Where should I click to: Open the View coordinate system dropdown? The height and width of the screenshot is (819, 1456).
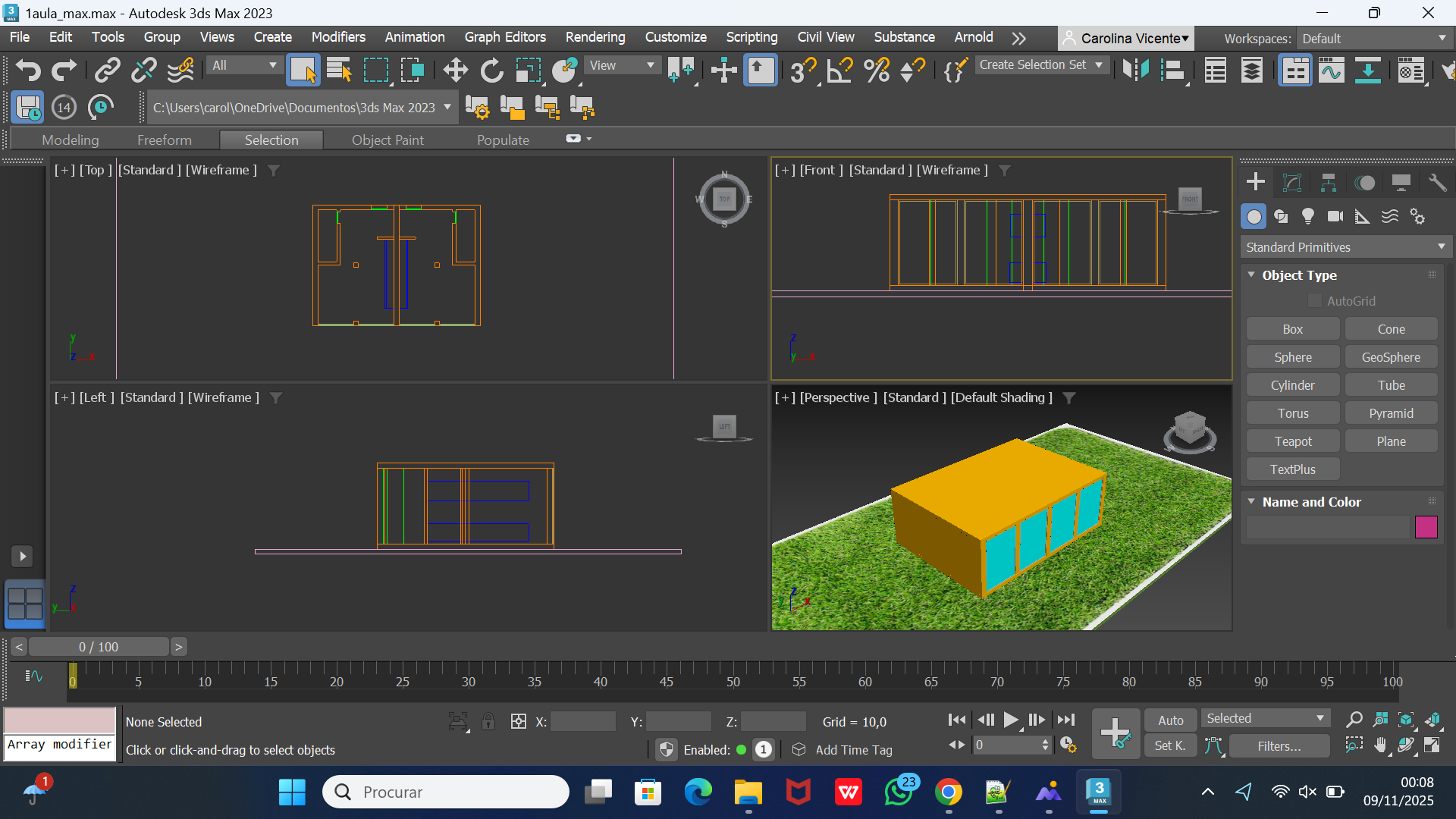pyautogui.click(x=622, y=65)
